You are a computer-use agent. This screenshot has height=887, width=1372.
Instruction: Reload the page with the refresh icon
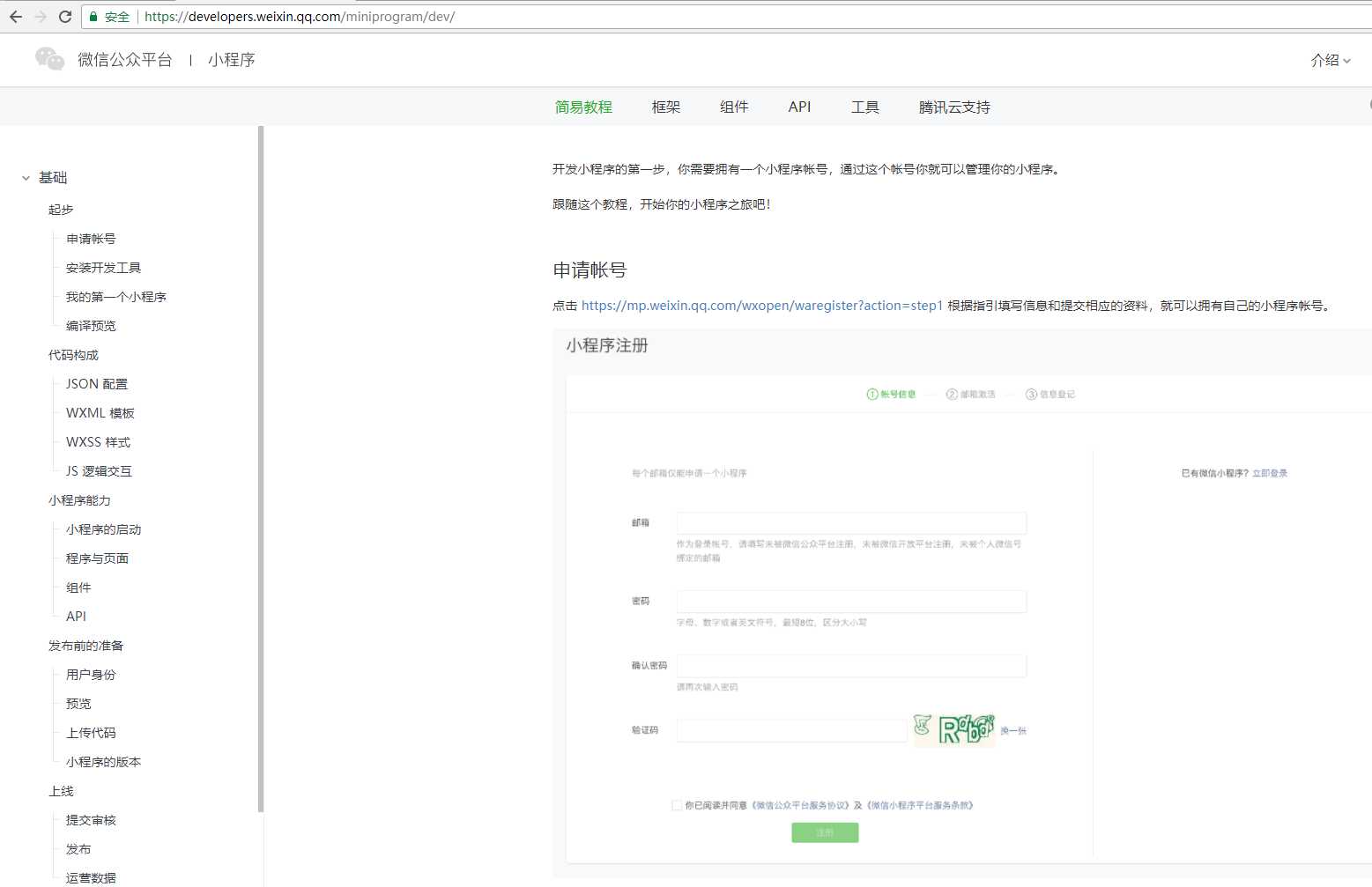tap(65, 17)
